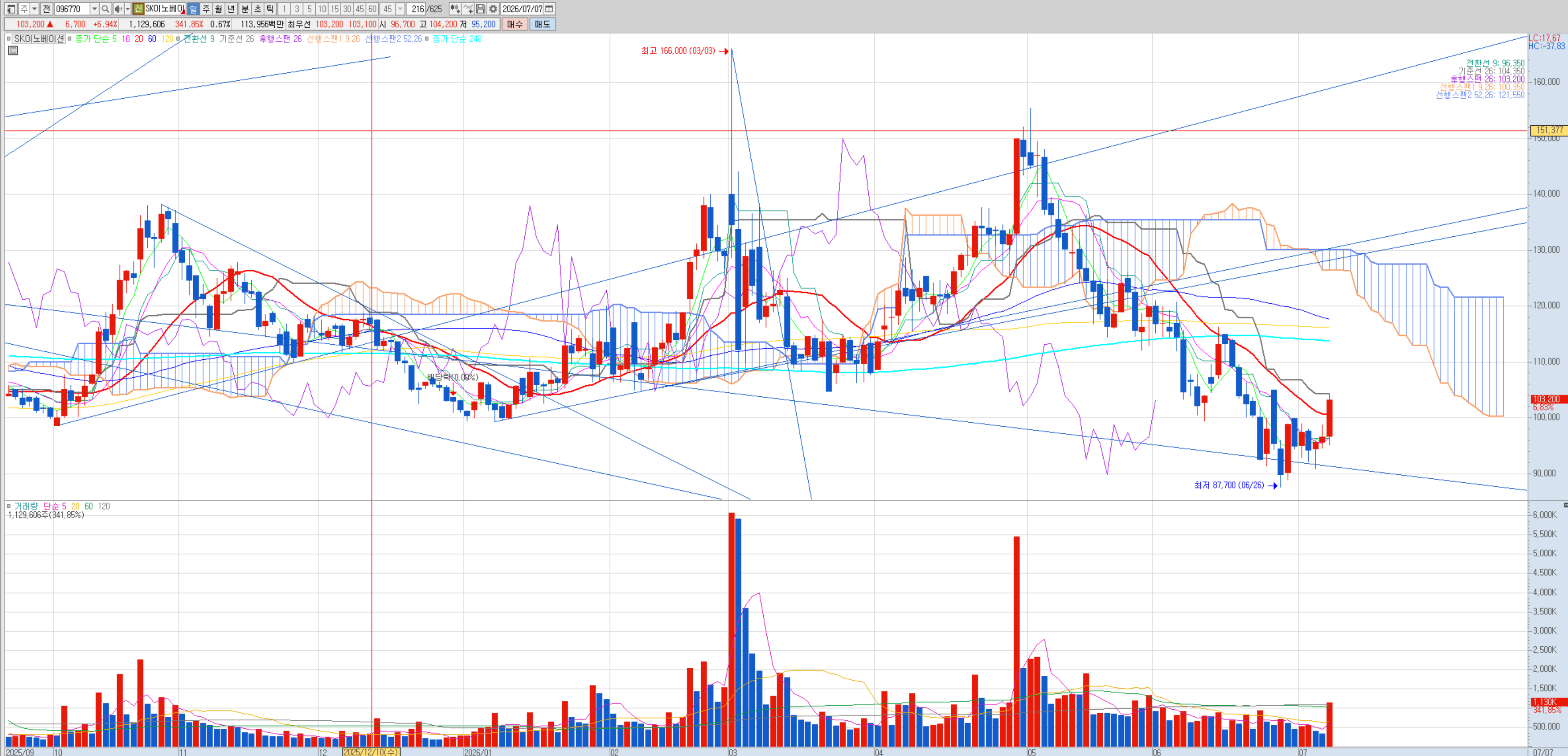Switch to 틱 tick chart

pos(270,8)
